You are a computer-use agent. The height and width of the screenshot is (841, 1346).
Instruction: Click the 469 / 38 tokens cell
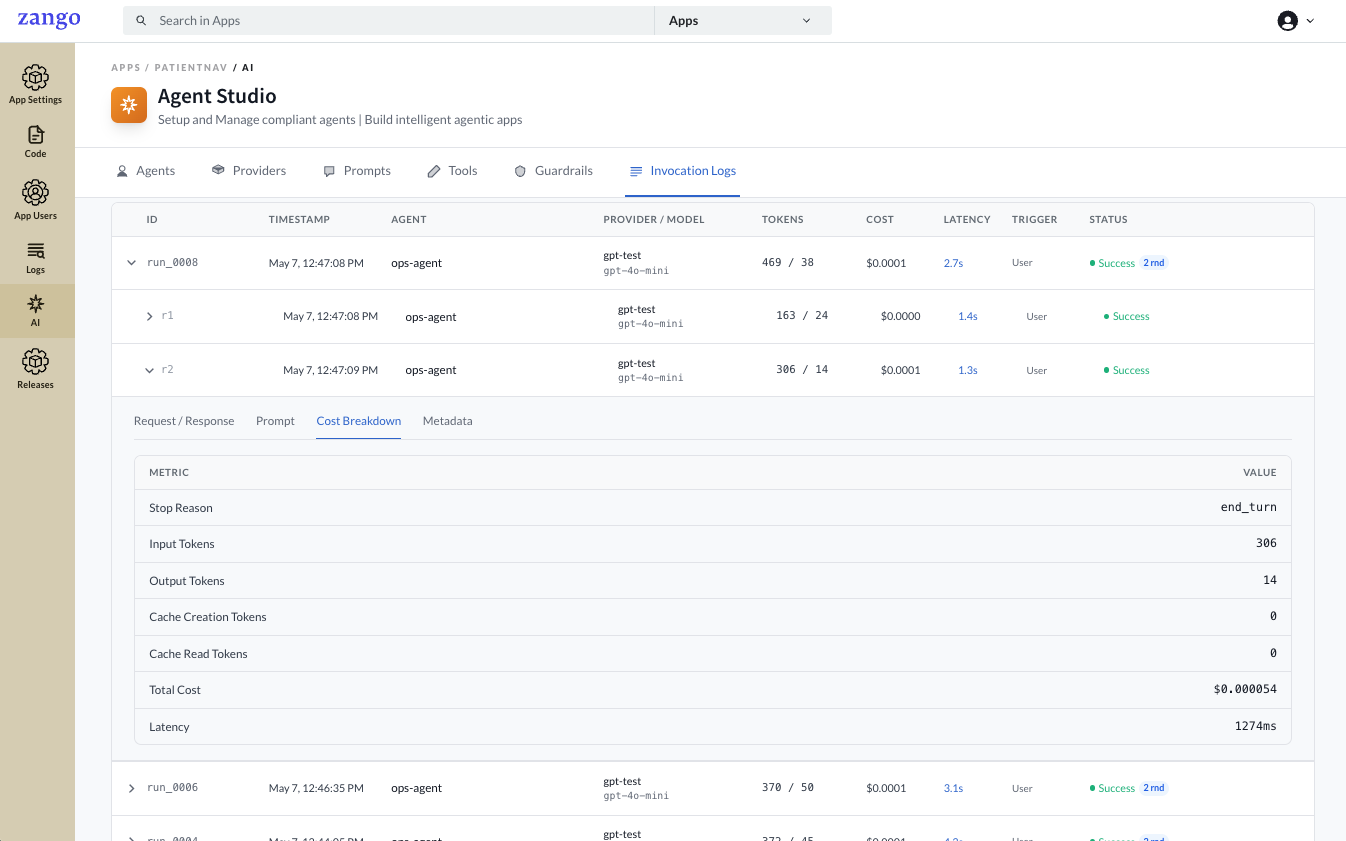[x=788, y=263]
